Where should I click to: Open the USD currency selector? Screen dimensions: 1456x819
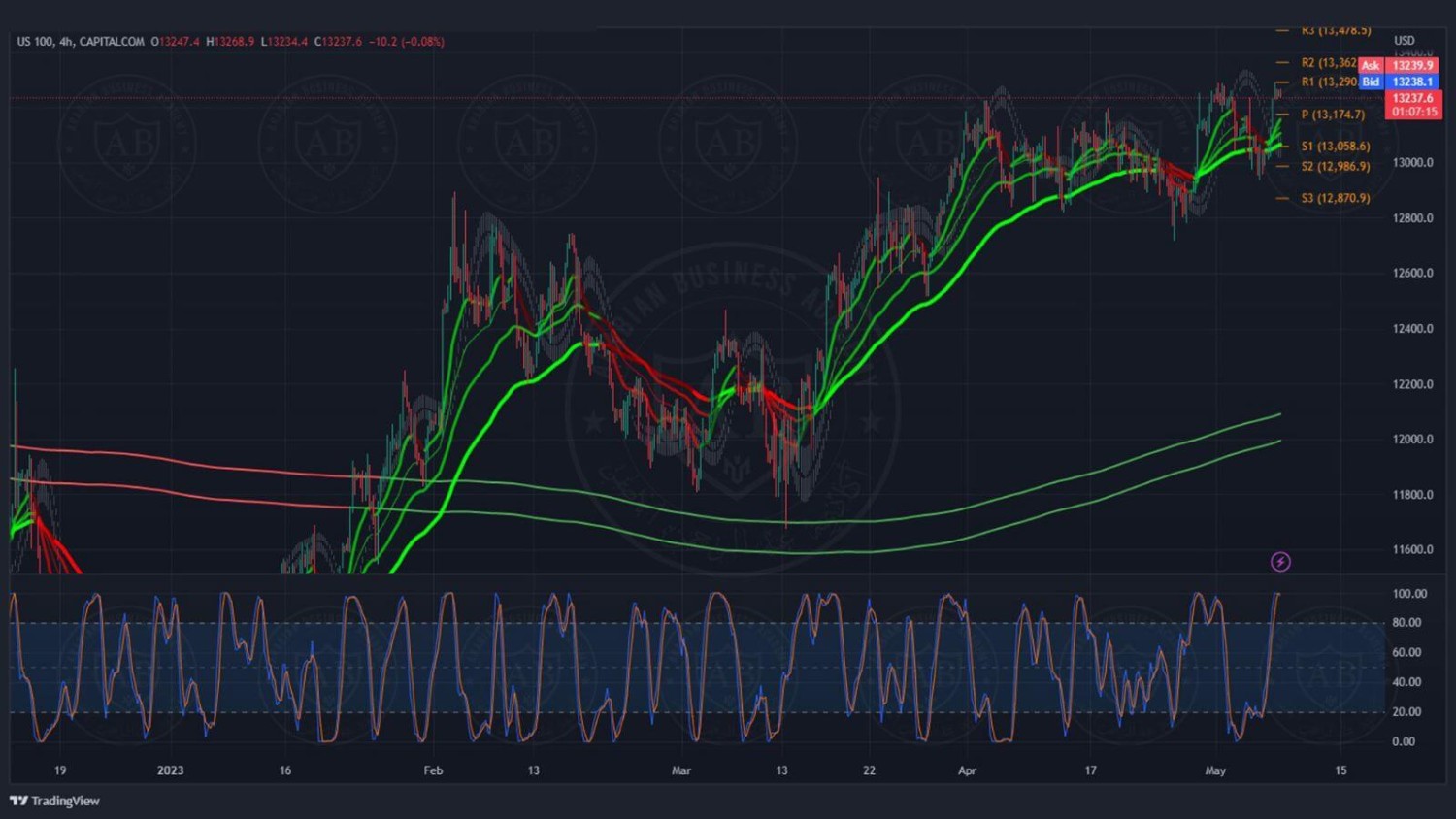[x=1404, y=41]
